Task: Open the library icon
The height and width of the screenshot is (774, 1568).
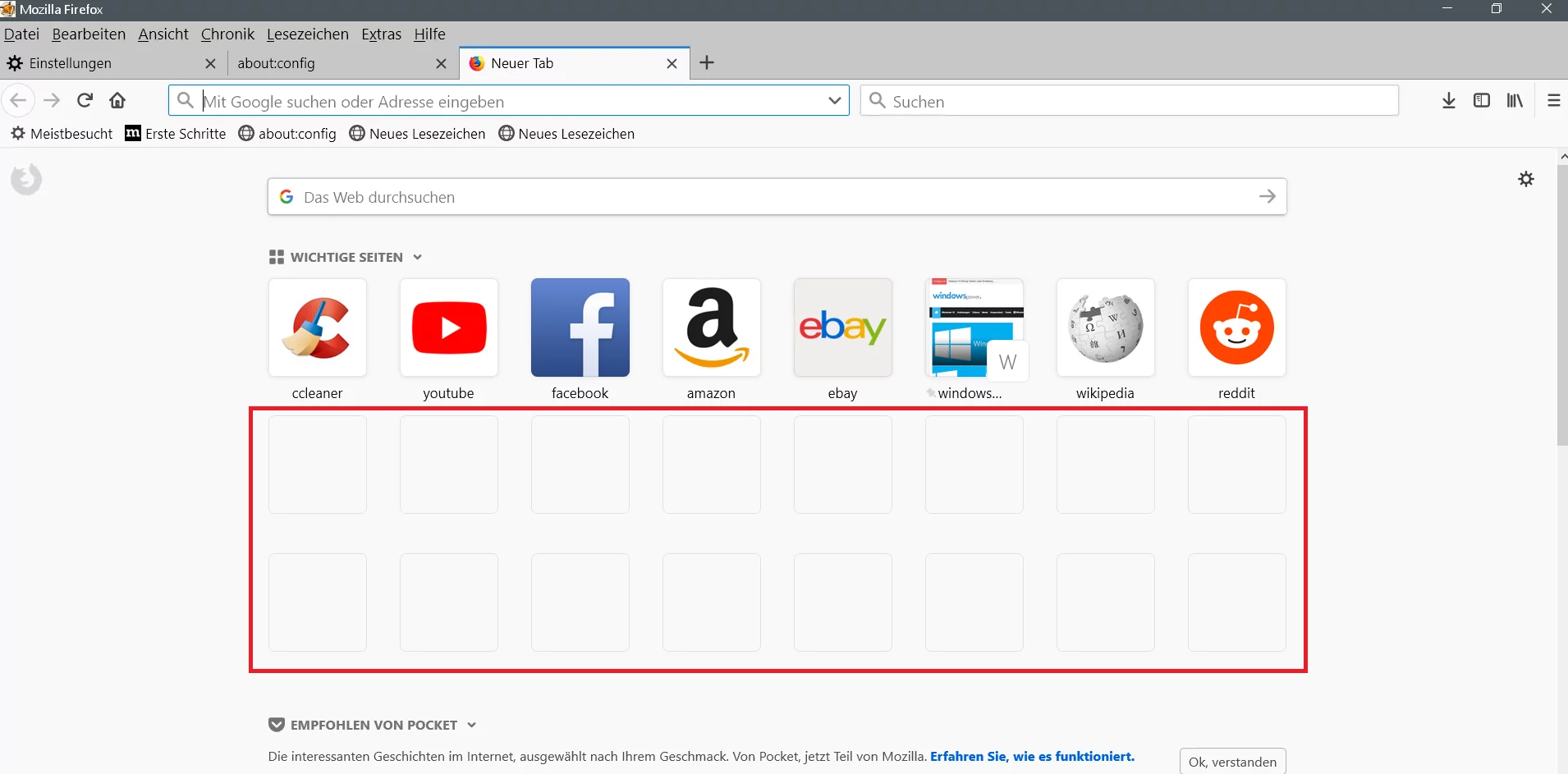Action: click(1515, 100)
